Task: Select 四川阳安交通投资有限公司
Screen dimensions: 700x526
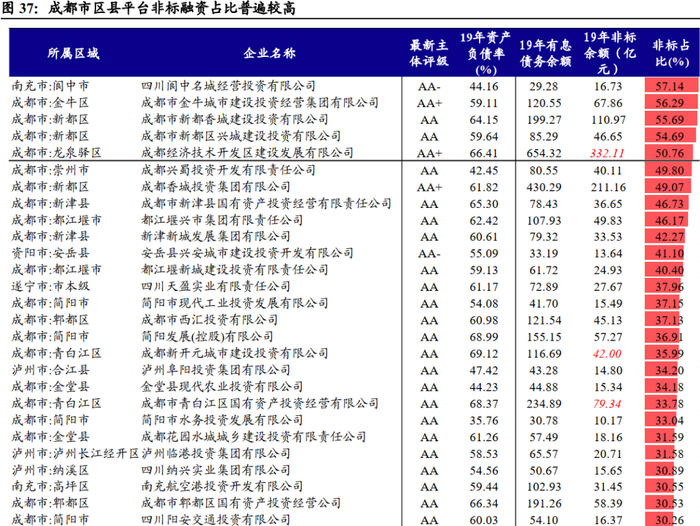Action: tap(216, 520)
